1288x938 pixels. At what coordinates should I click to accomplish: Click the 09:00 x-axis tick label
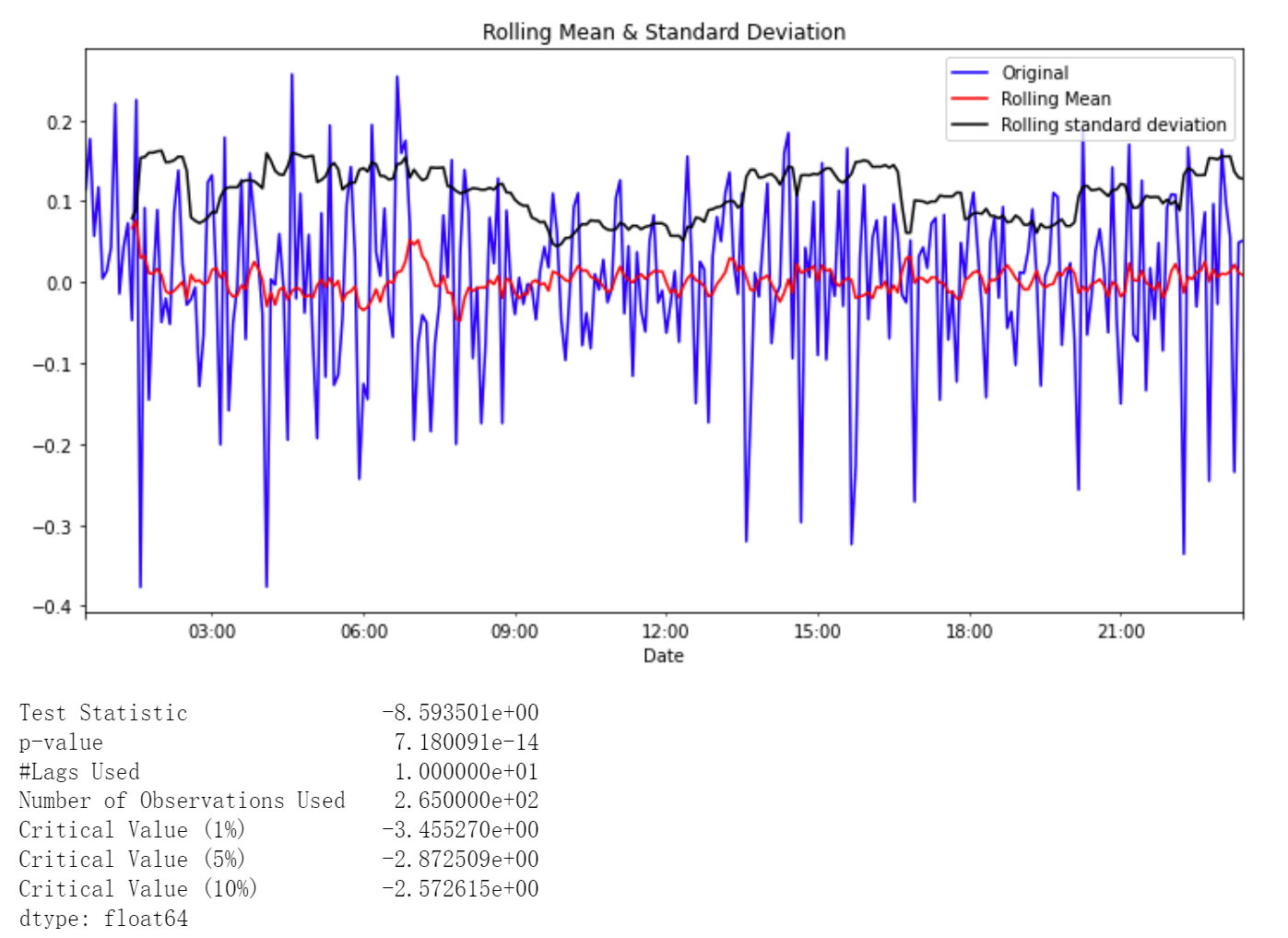click(x=514, y=632)
